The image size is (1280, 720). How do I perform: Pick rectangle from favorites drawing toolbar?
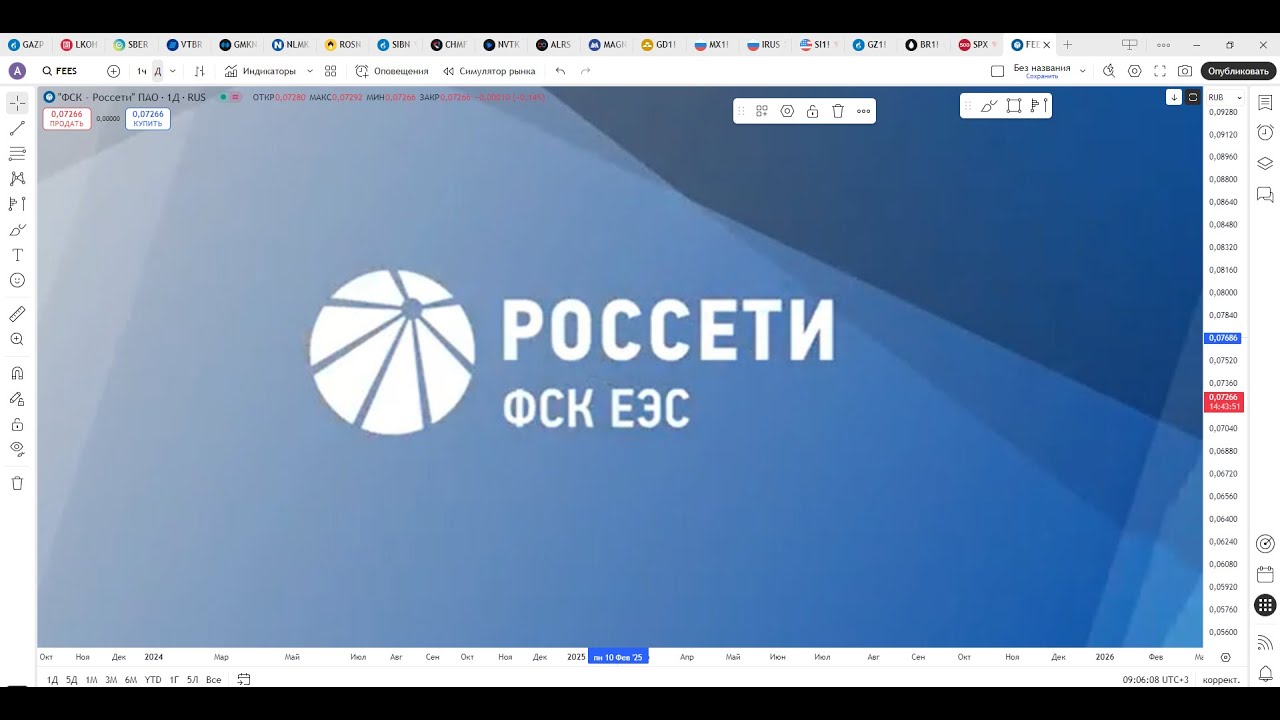coord(1014,105)
